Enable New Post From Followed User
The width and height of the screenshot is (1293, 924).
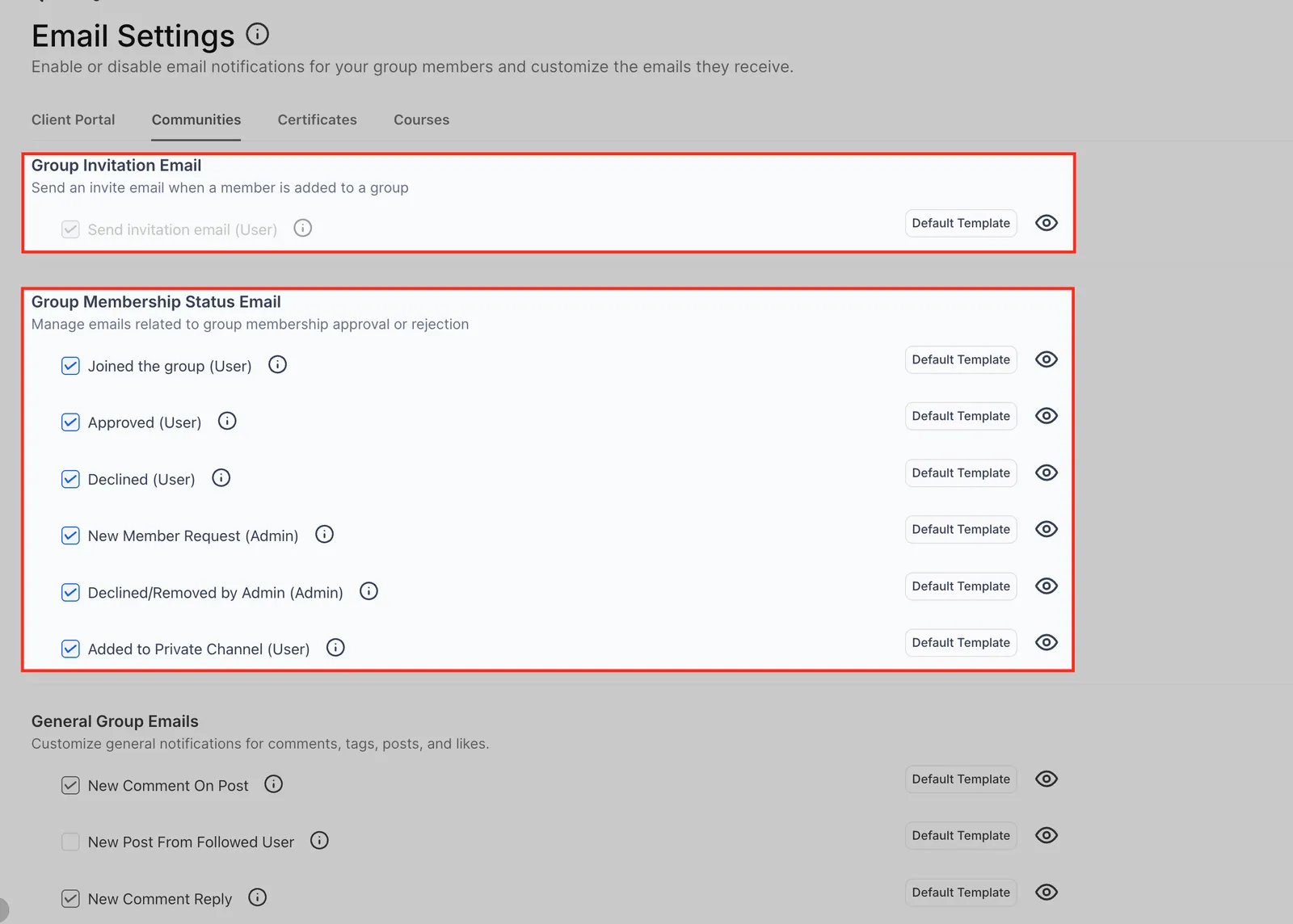[70, 842]
